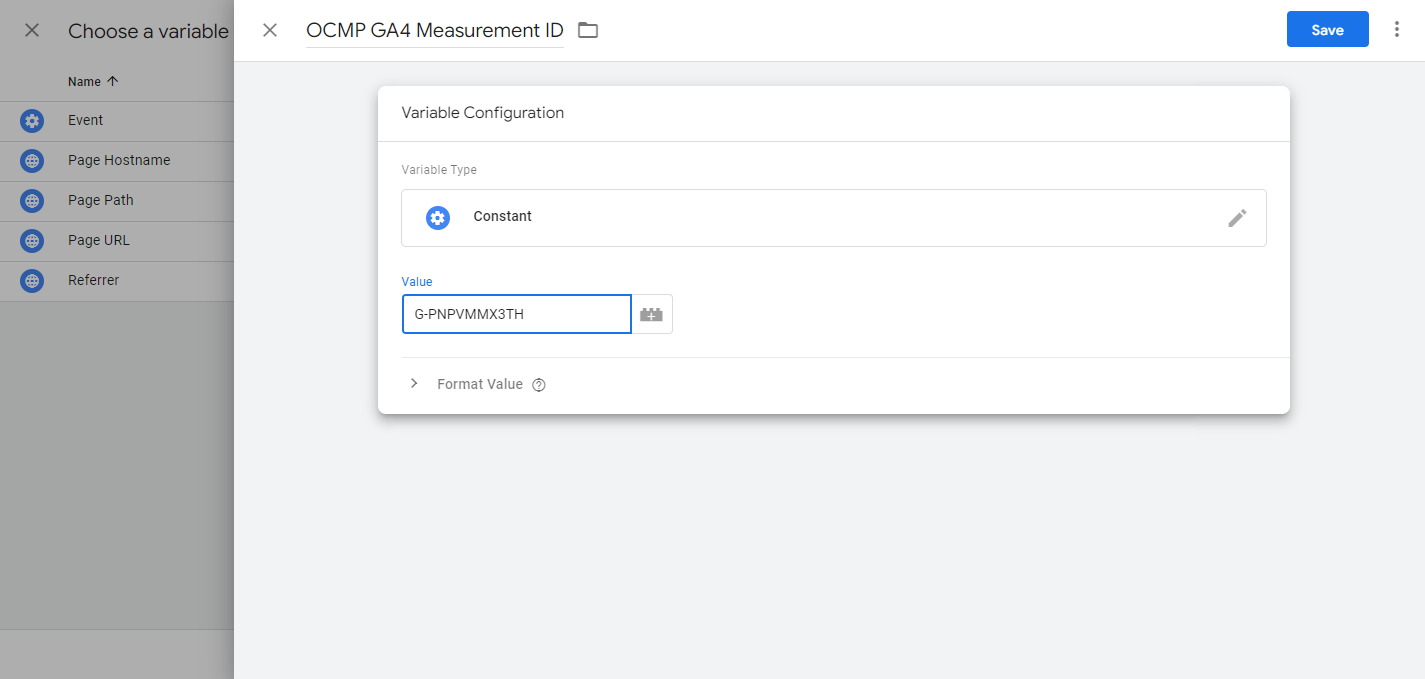This screenshot has height=679, width=1425.
Task: Click the Value input field
Action: pos(517,314)
